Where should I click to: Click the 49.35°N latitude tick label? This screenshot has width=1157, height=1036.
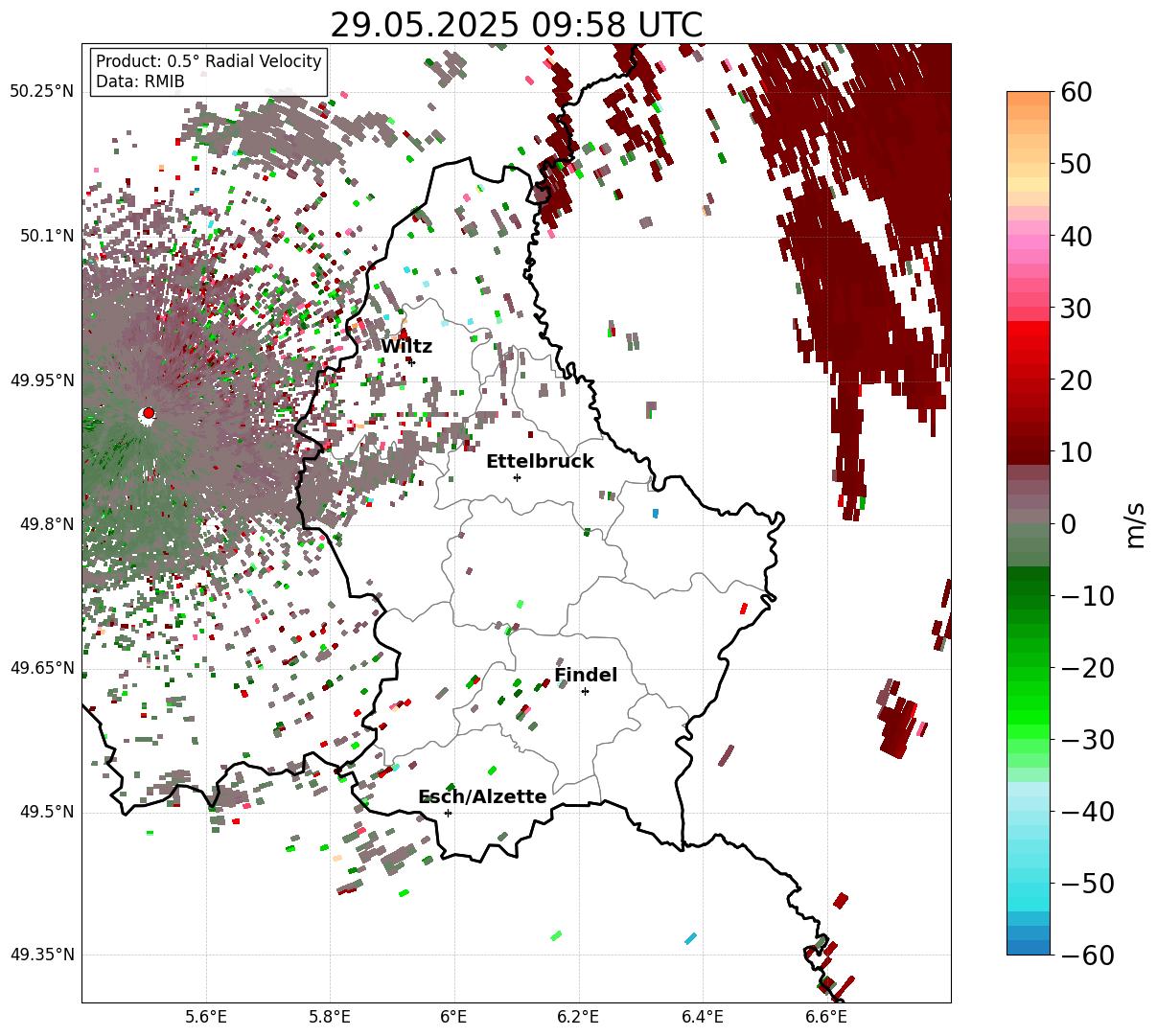click(x=41, y=955)
